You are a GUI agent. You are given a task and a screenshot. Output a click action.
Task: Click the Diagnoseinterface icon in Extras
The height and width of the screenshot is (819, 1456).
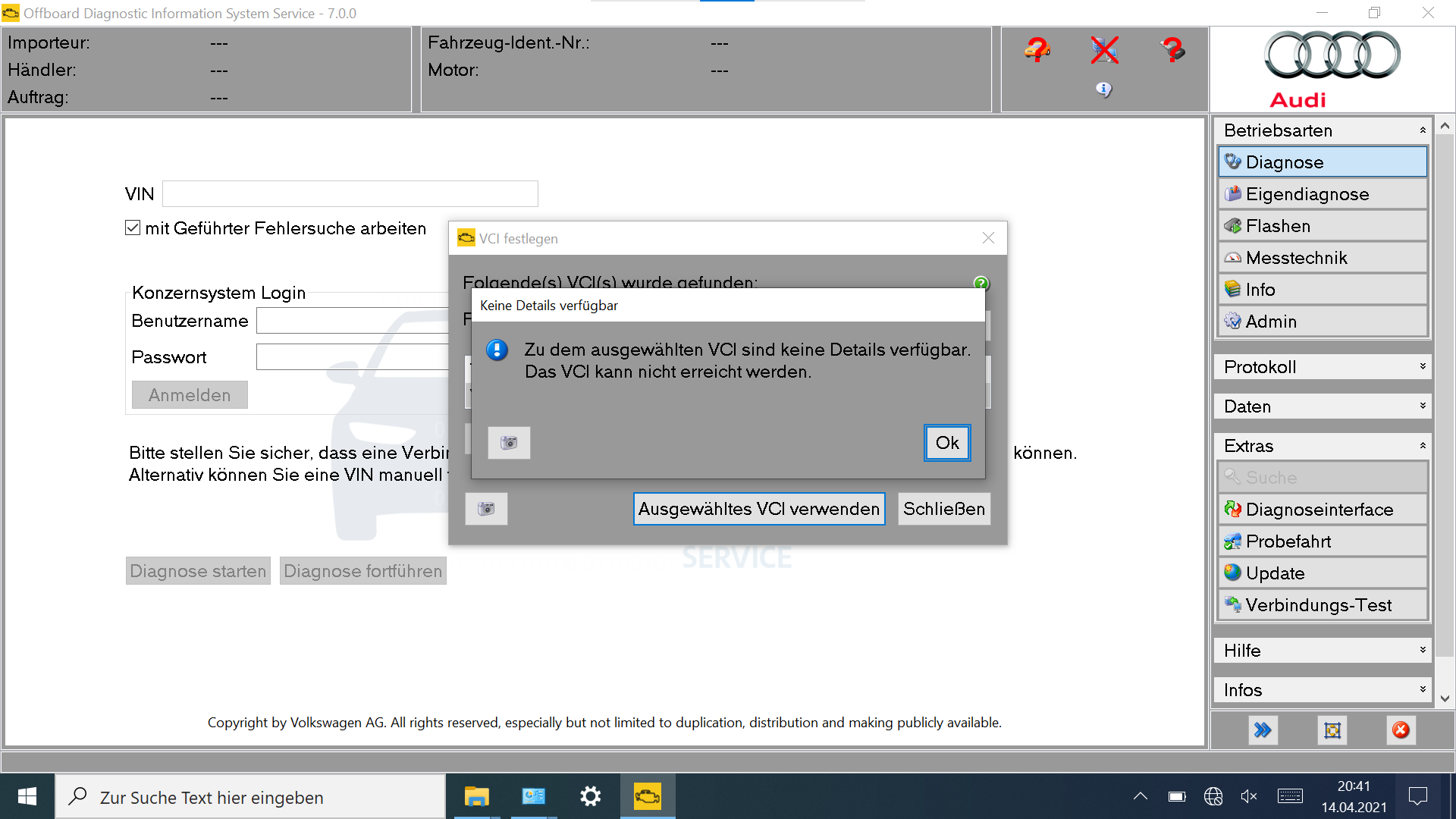click(1231, 509)
